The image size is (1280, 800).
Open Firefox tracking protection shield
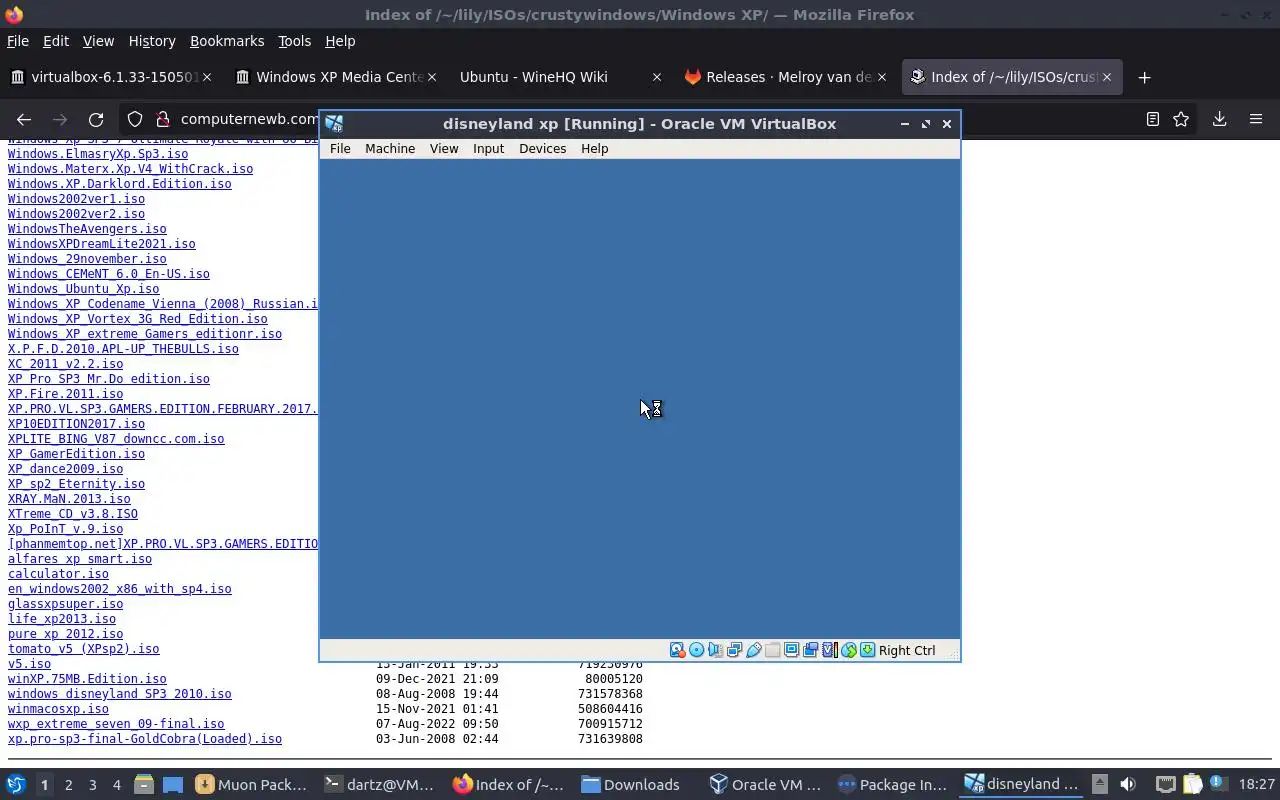coord(135,119)
